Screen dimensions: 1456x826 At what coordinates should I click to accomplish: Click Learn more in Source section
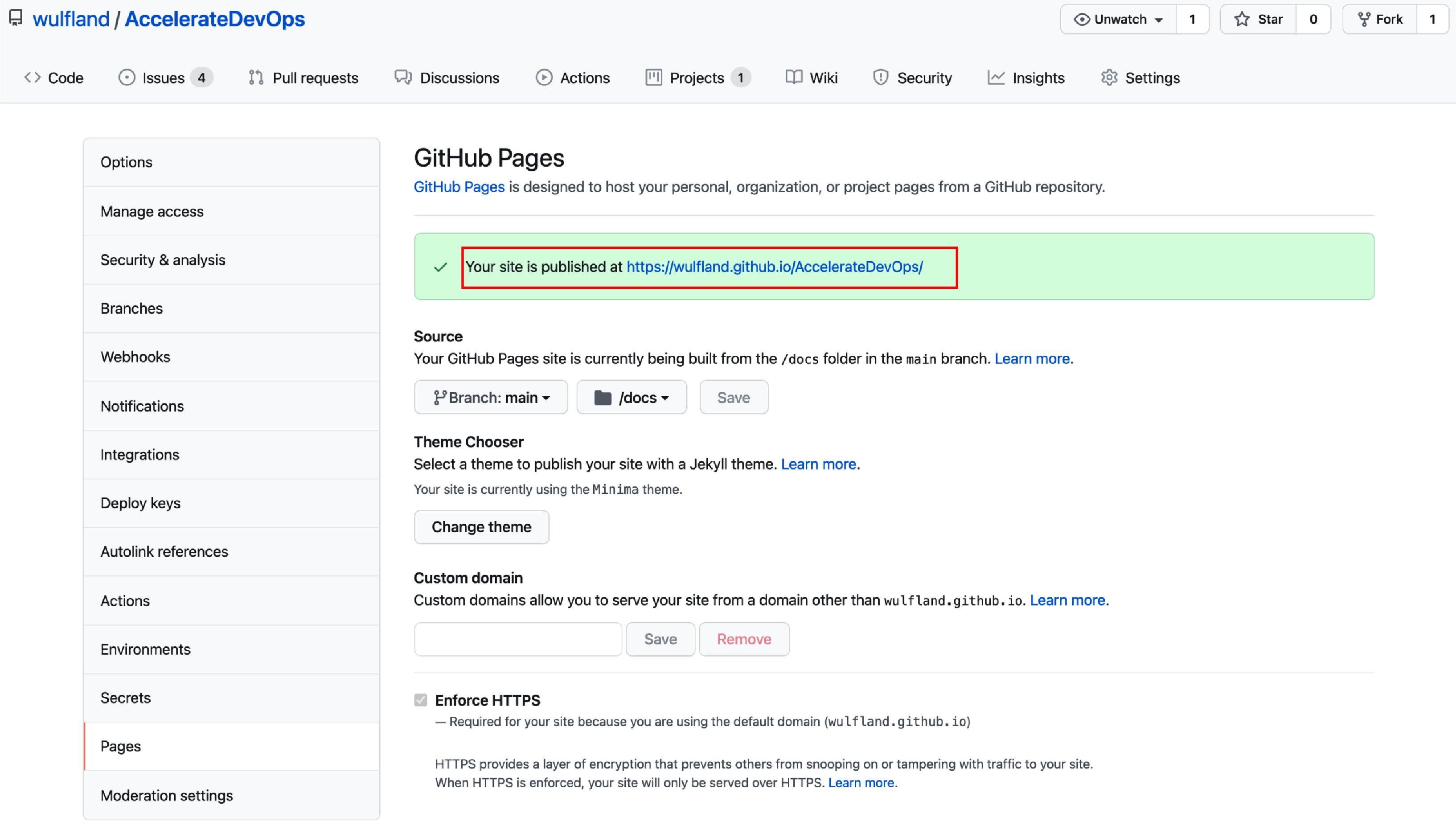click(1032, 358)
